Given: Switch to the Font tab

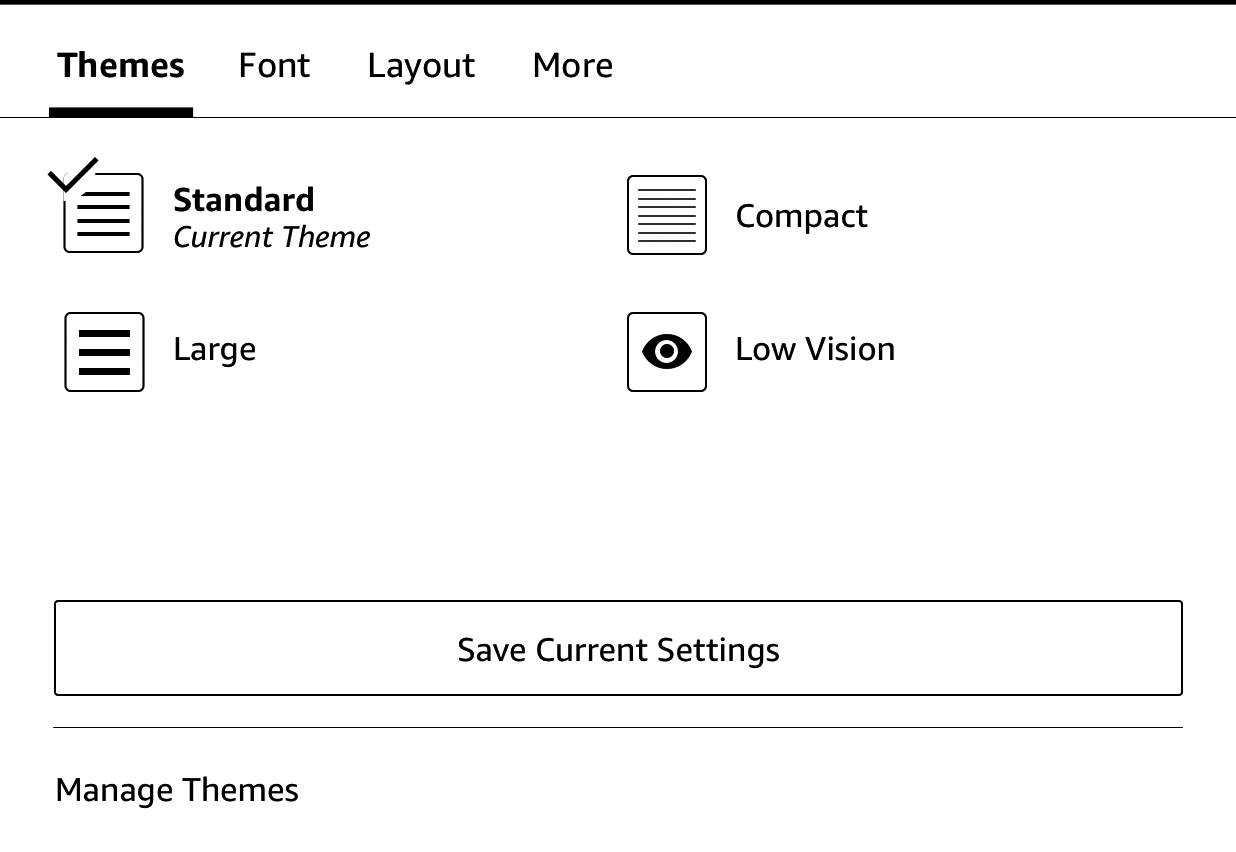Looking at the screenshot, I should (274, 66).
